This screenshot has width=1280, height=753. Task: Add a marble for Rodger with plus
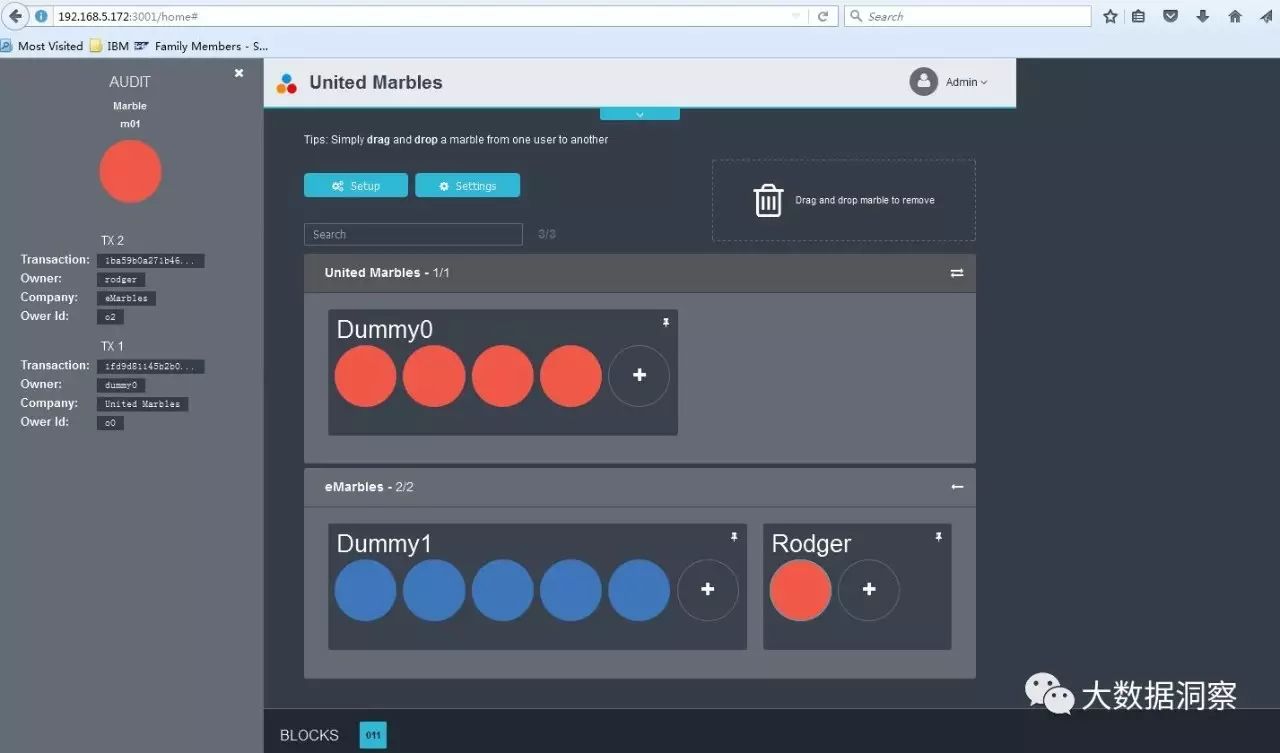[869, 590]
